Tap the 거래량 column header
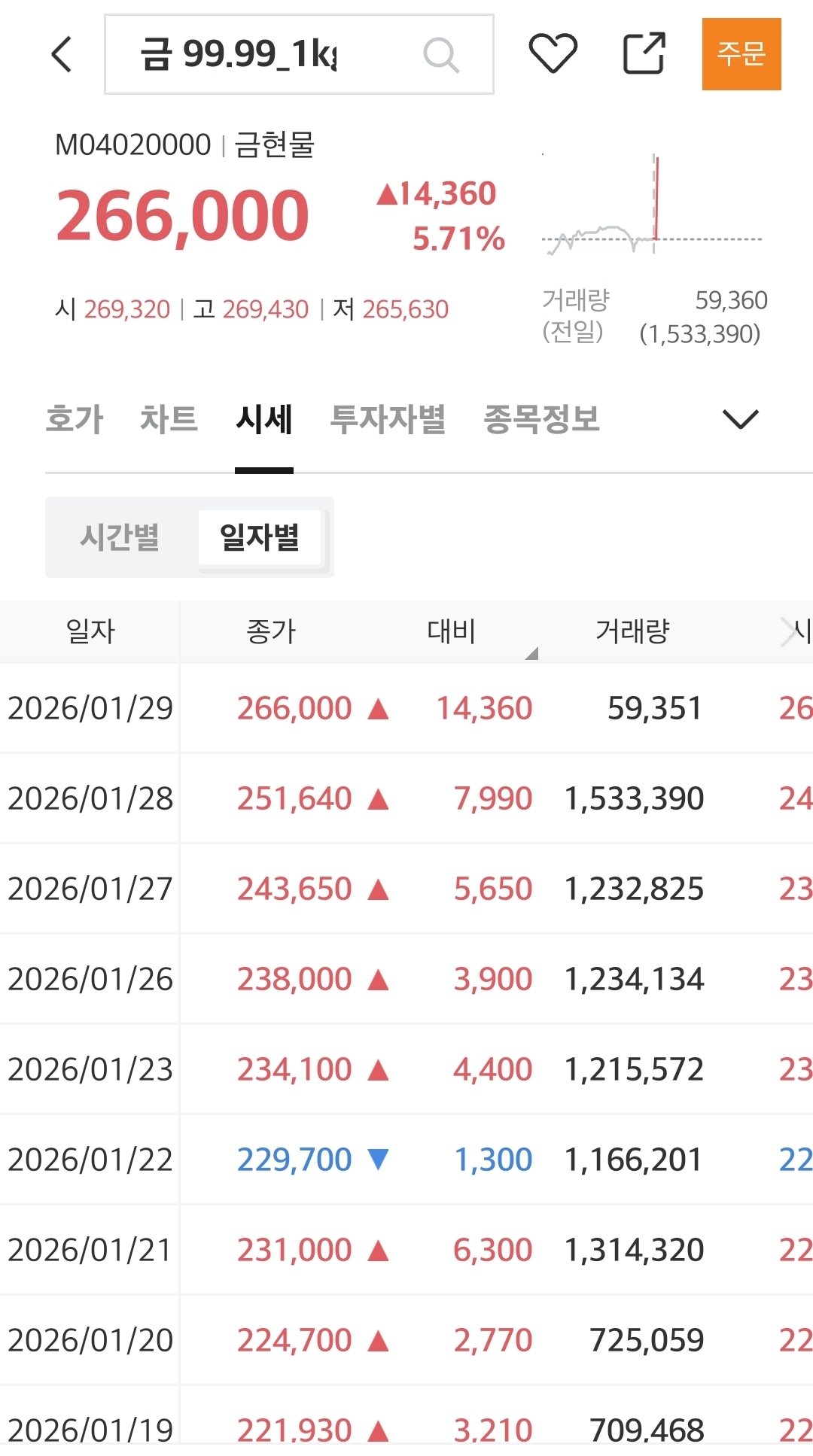The width and height of the screenshot is (813, 1456). (632, 631)
